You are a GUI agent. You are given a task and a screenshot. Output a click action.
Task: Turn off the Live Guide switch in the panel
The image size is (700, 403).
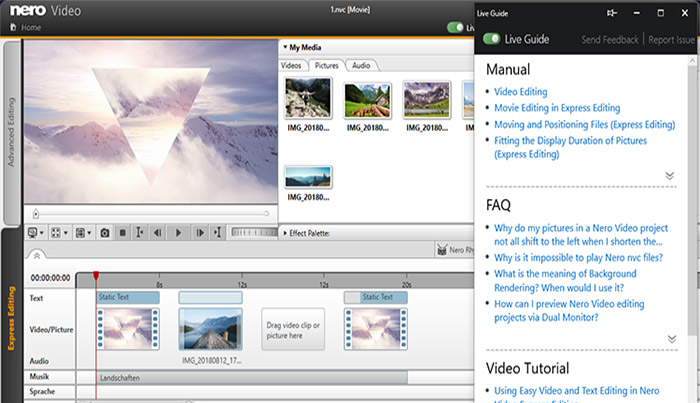coord(491,39)
